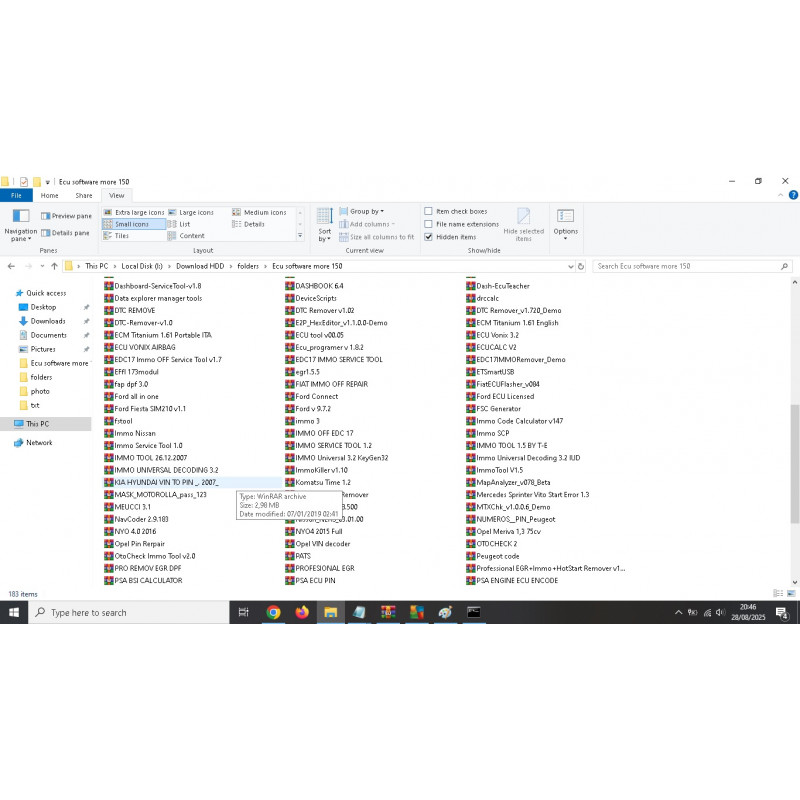Open the Navigation pane menu
This screenshot has height=800, width=800.
coord(20,224)
